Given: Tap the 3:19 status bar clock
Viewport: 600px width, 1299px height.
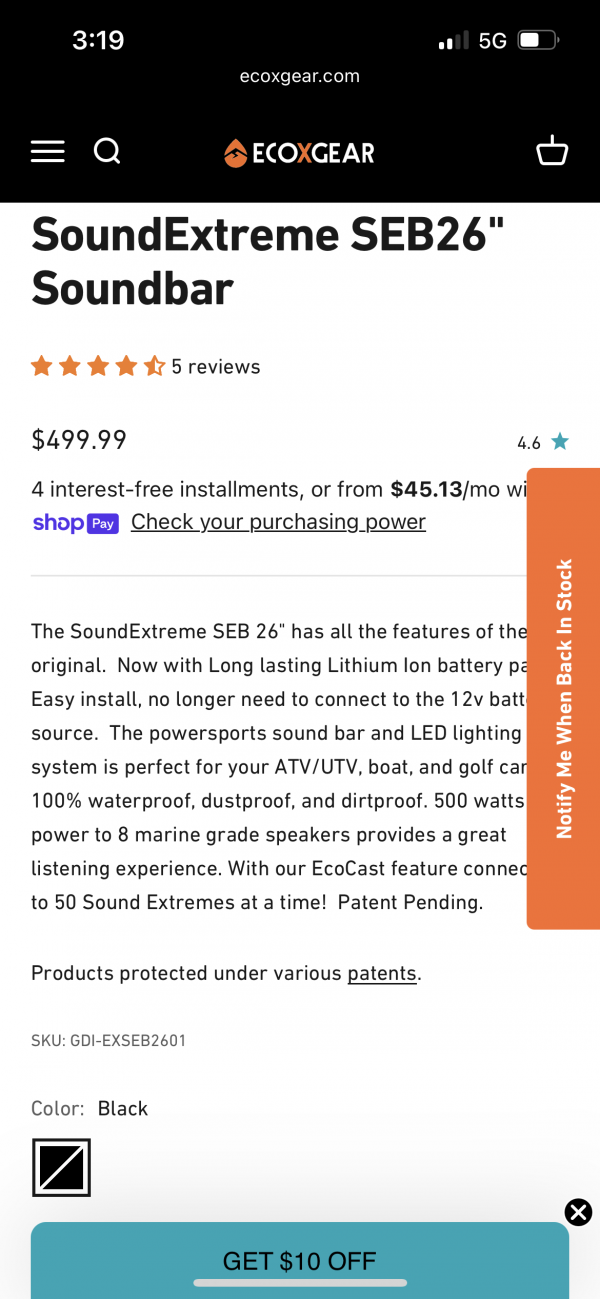Looking at the screenshot, I should pos(98,41).
